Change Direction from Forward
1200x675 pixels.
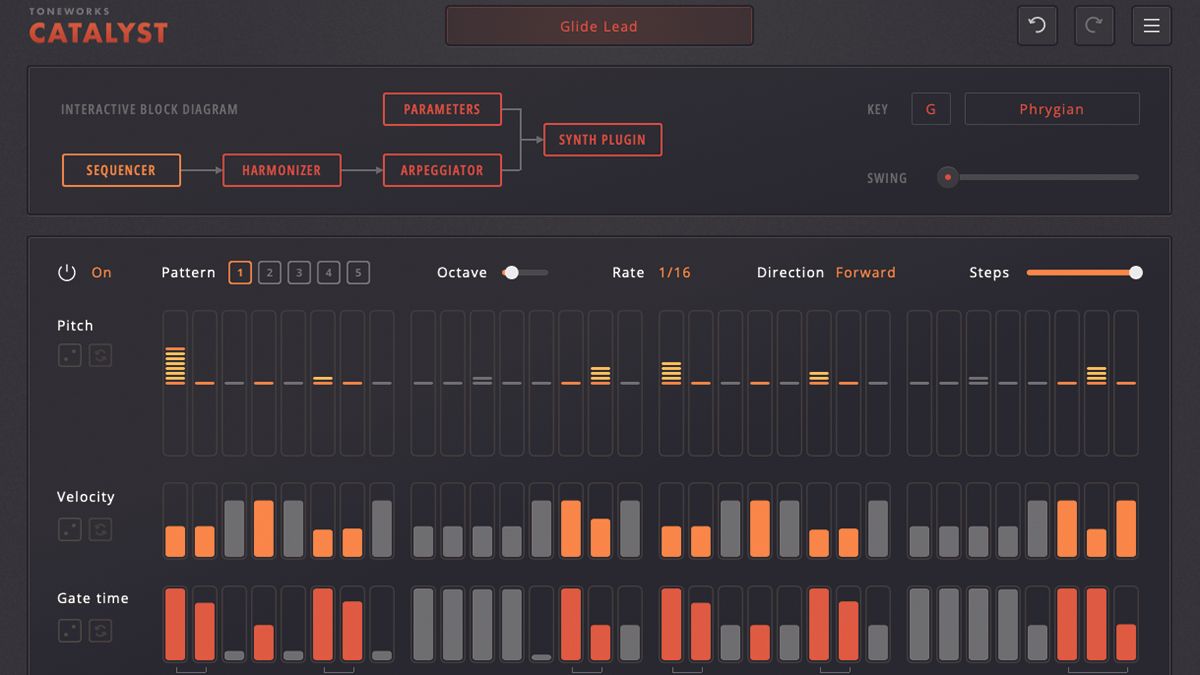coord(865,271)
